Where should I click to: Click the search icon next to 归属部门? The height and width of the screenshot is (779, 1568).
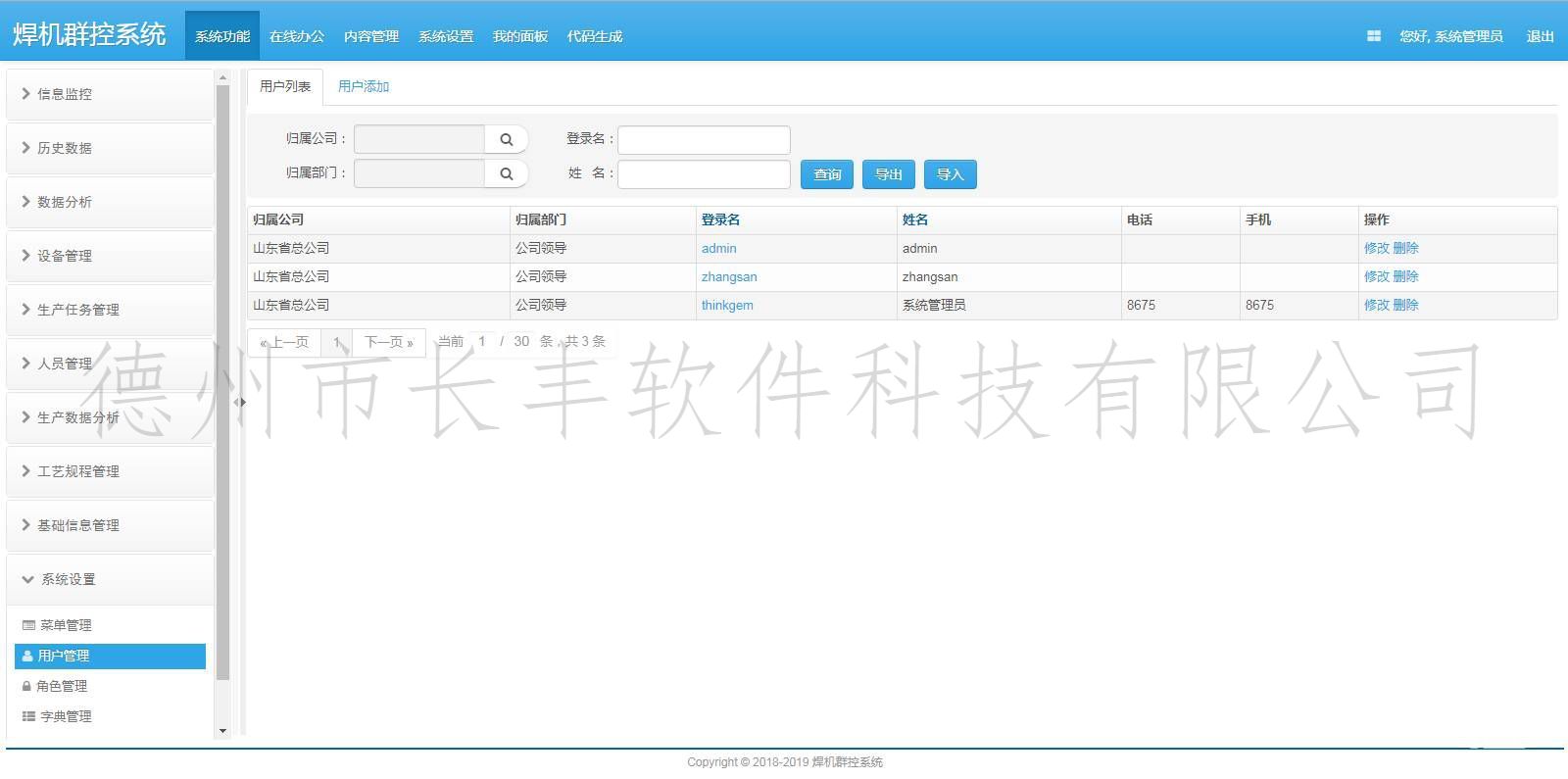click(506, 173)
